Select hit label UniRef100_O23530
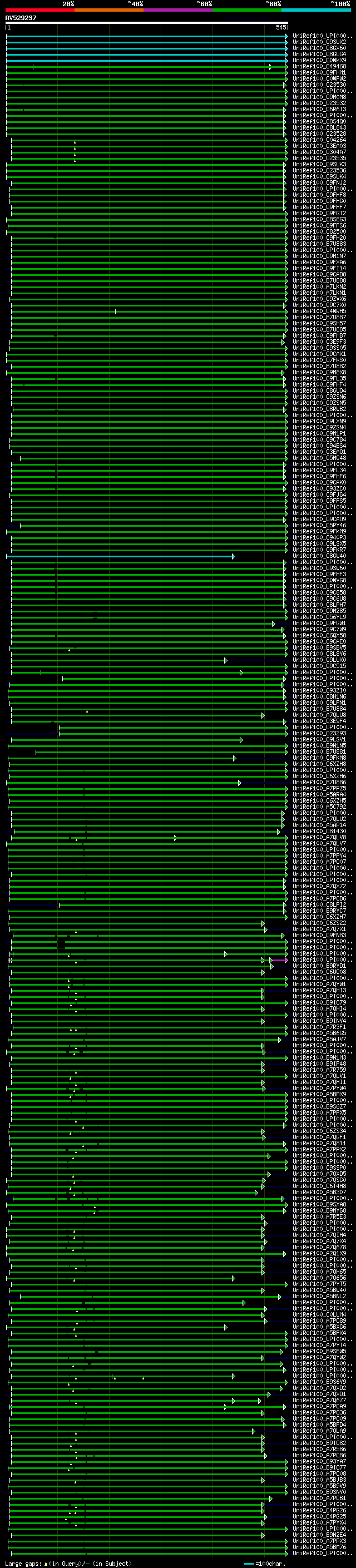This screenshot has height=1568, width=356. (319, 85)
